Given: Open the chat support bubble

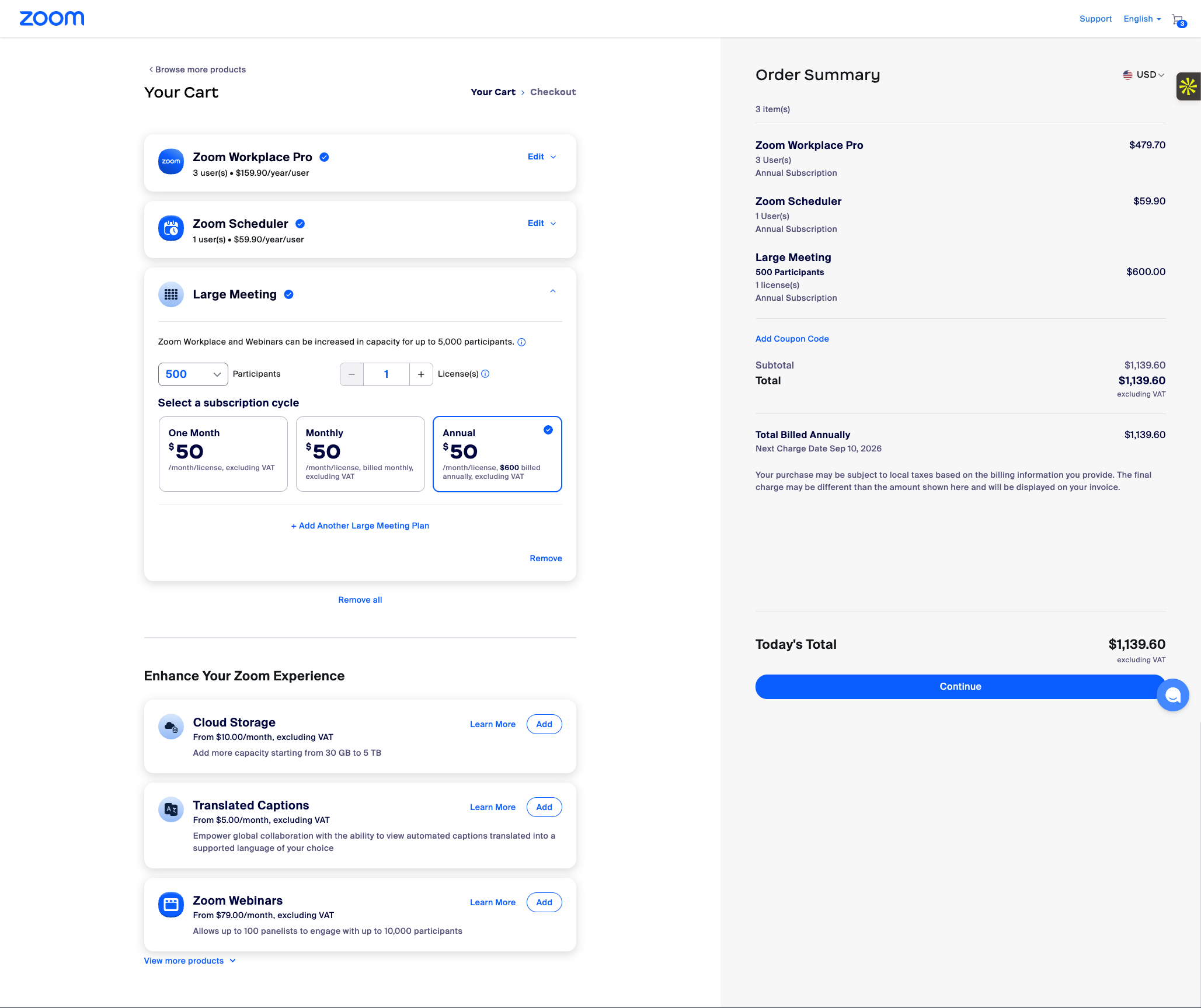Looking at the screenshot, I should pyautogui.click(x=1172, y=695).
